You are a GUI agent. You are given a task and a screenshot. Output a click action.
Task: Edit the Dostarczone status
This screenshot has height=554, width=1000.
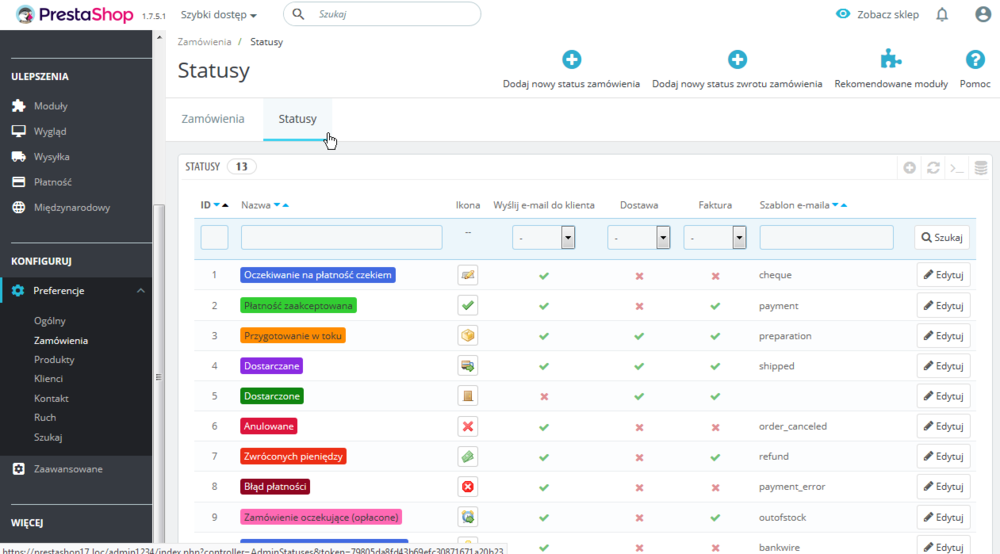tap(943, 396)
